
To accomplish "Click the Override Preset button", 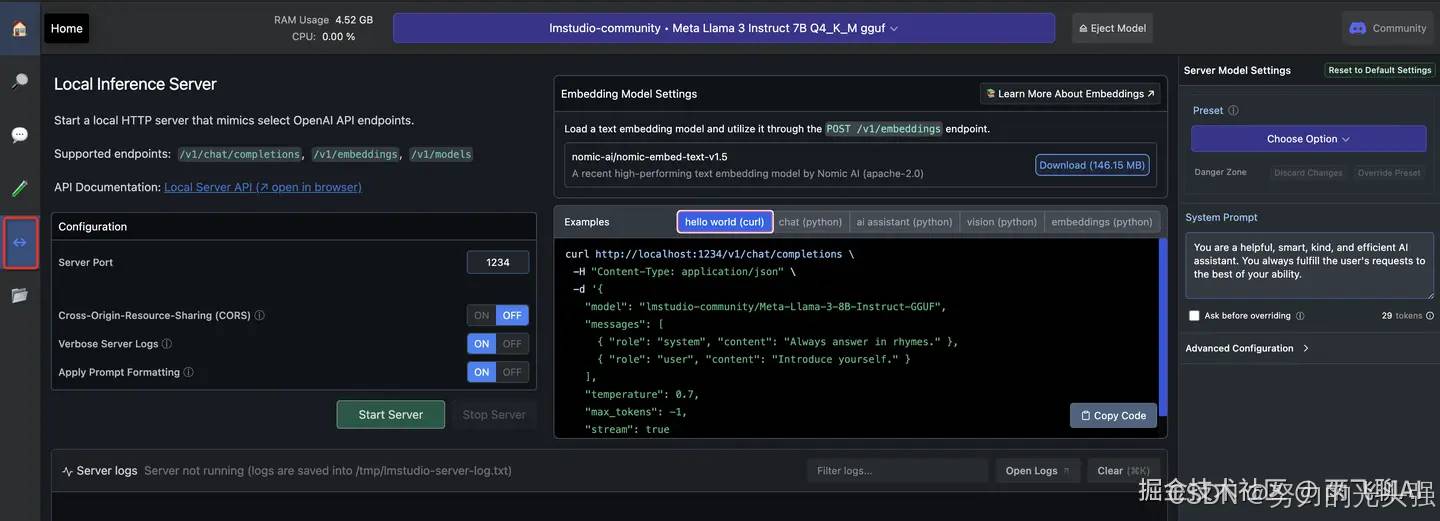I will 1389,173.
